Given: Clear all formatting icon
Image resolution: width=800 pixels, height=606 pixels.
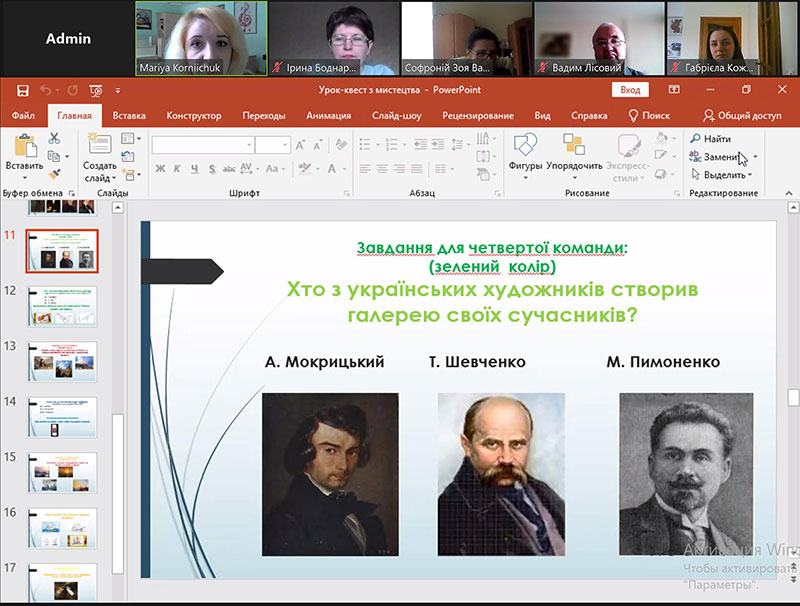Looking at the screenshot, I should pyautogui.click(x=341, y=145).
